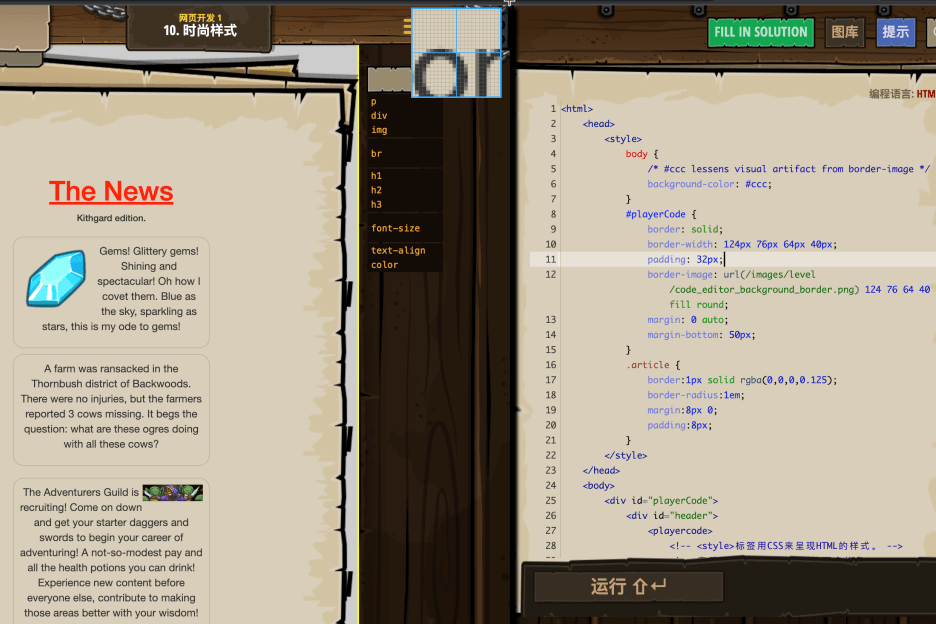Show hints with the 提示 button
This screenshot has width=936, height=624.
(x=895, y=32)
